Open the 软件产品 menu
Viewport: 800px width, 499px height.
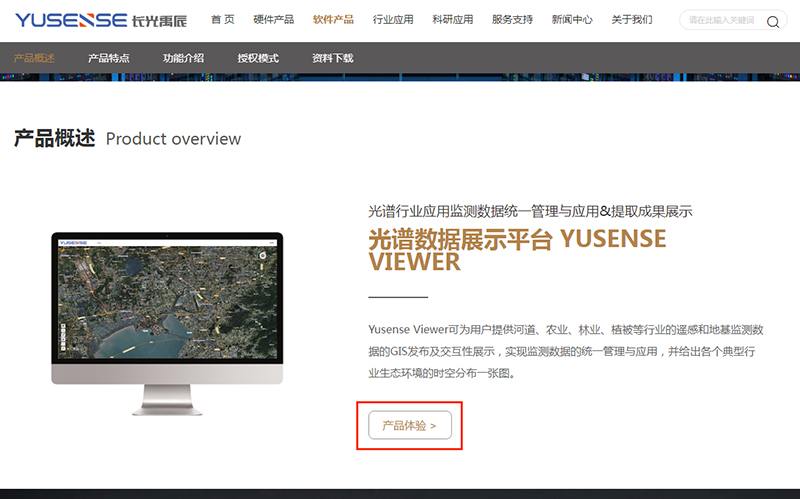333,20
